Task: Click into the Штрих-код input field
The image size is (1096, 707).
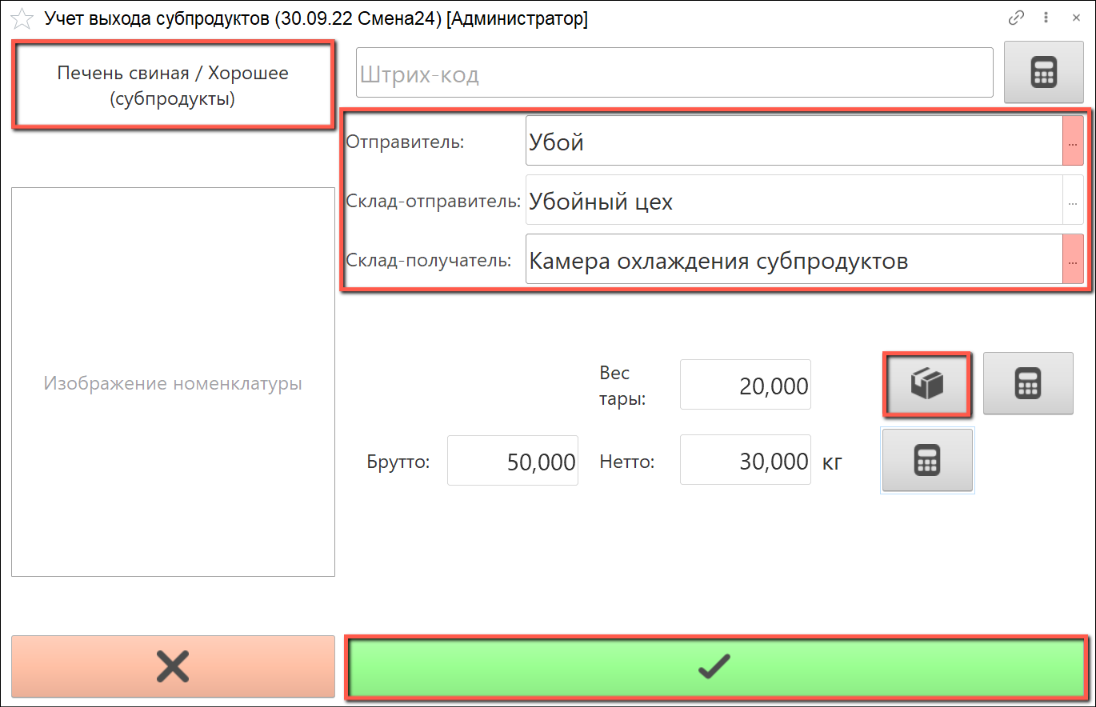Action: click(x=674, y=74)
